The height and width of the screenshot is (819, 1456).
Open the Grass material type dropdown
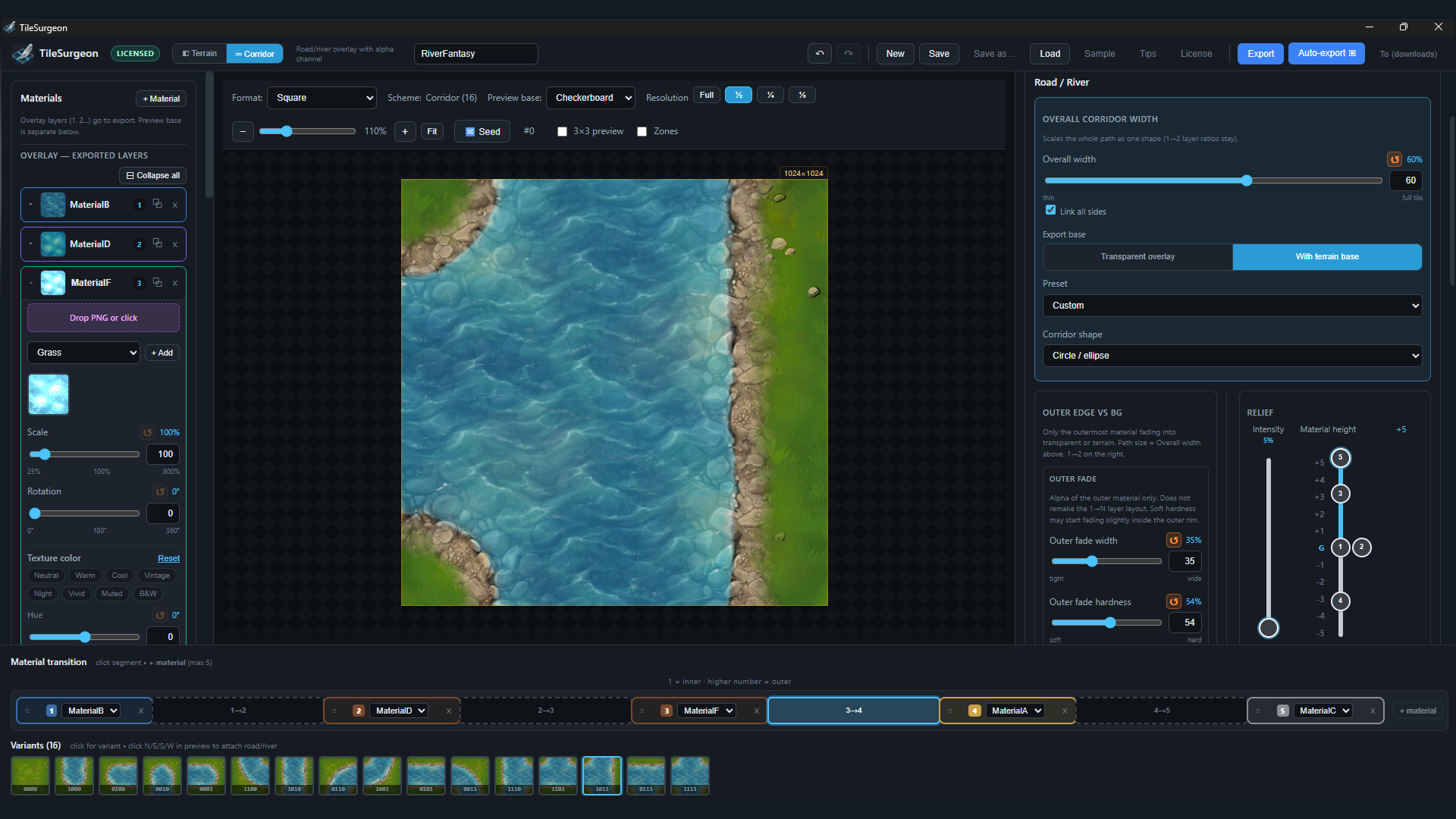pos(83,353)
